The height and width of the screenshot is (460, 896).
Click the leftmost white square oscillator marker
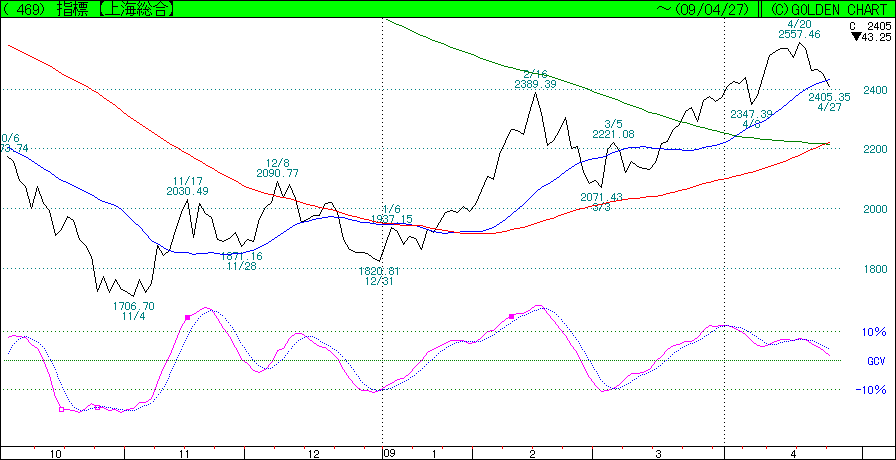point(62,408)
